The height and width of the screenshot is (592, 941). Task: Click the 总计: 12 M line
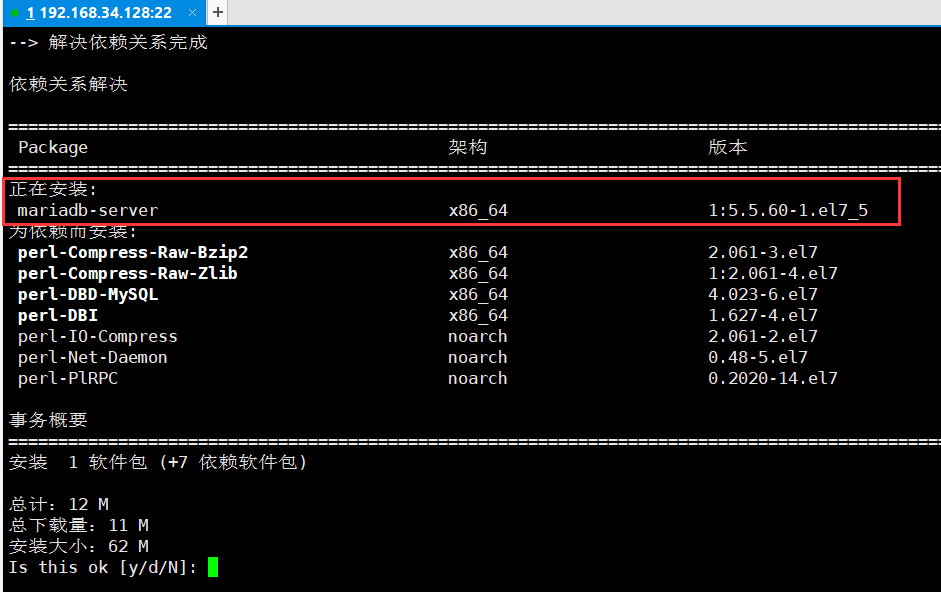59,504
